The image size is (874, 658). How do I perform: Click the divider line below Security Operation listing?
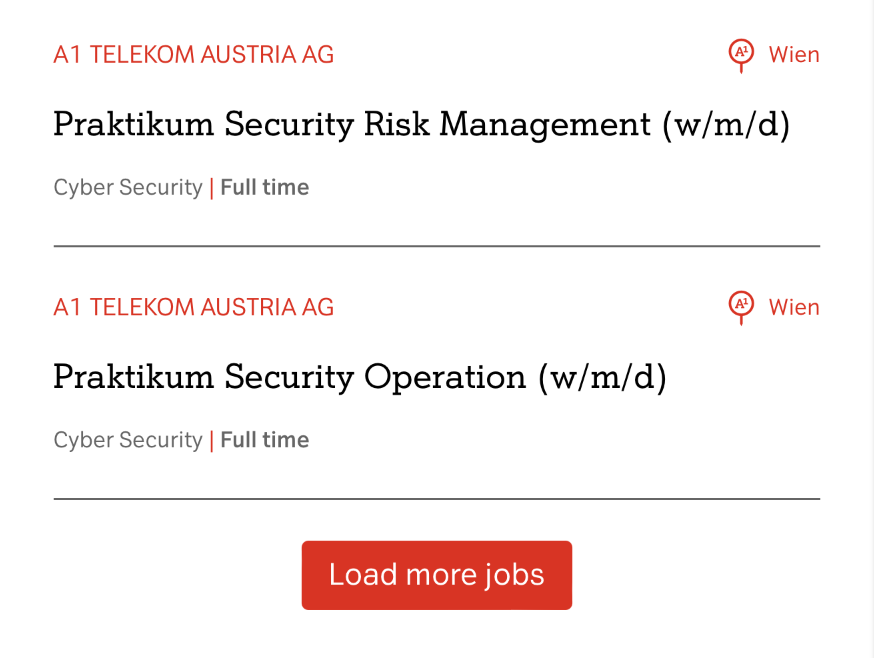click(436, 498)
